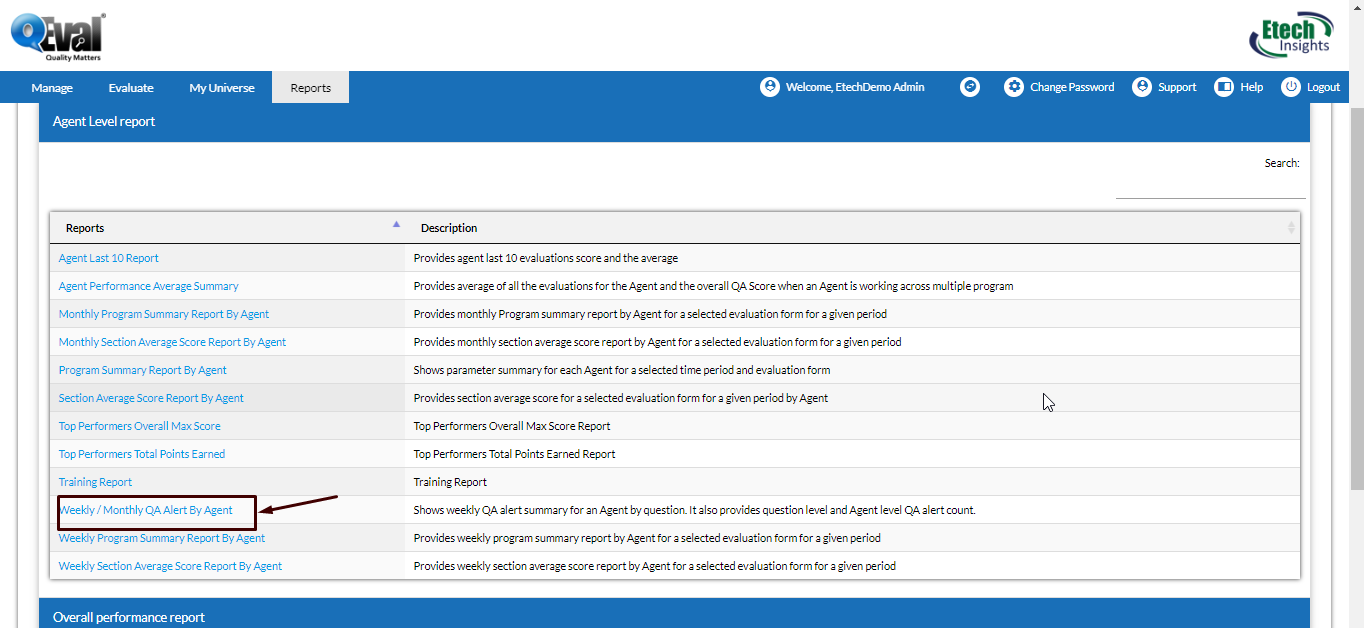Click description 'Provides monthly Program summary report'
1364x628 pixels.
point(650,314)
